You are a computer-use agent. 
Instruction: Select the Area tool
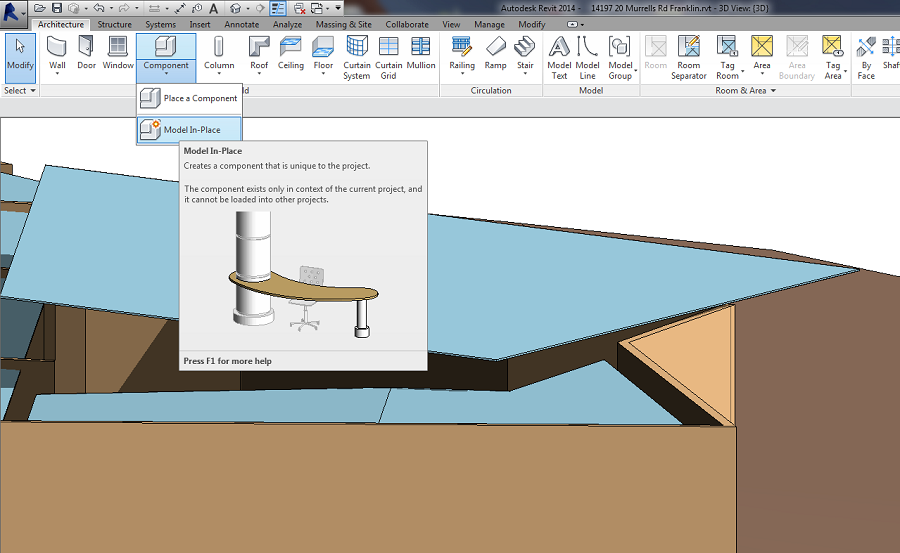[762, 56]
